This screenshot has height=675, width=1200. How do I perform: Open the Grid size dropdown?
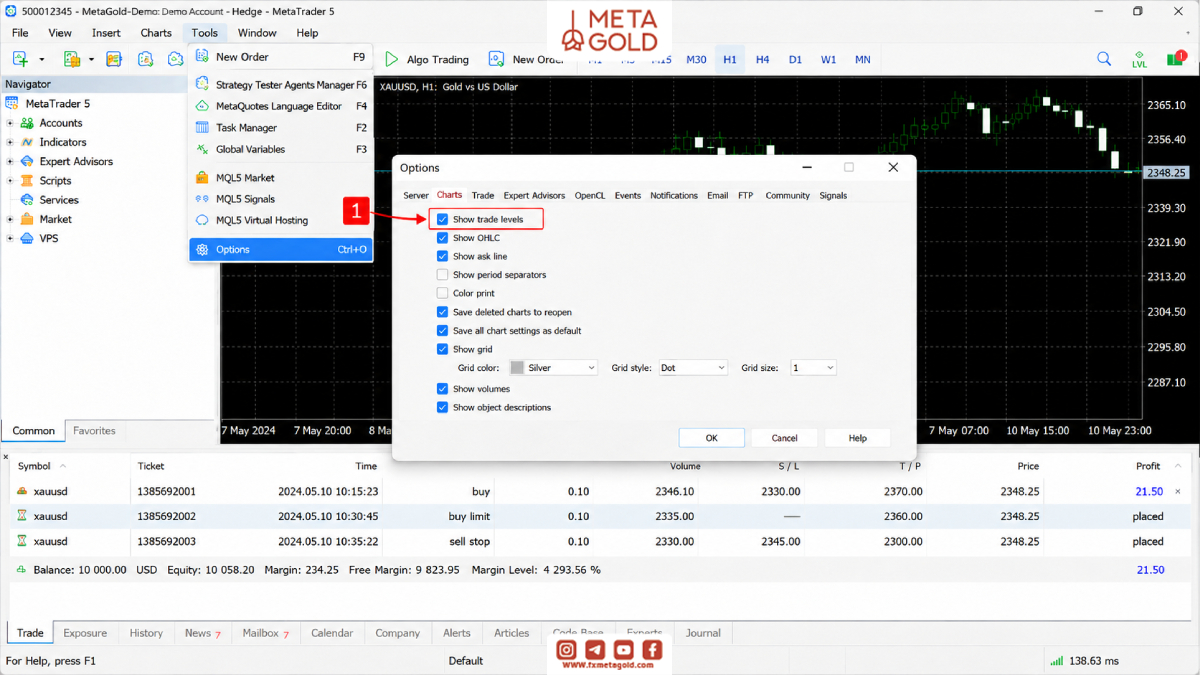(x=813, y=368)
